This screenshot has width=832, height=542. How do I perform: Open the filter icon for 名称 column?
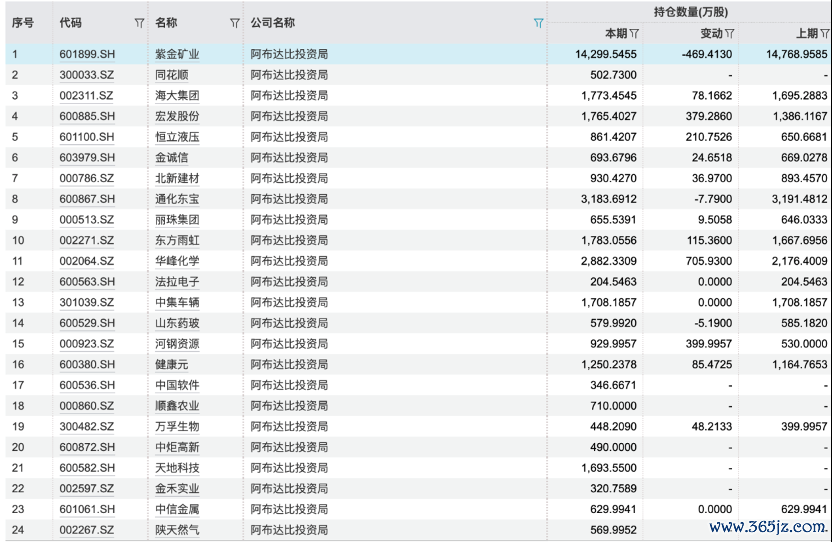click(x=235, y=23)
